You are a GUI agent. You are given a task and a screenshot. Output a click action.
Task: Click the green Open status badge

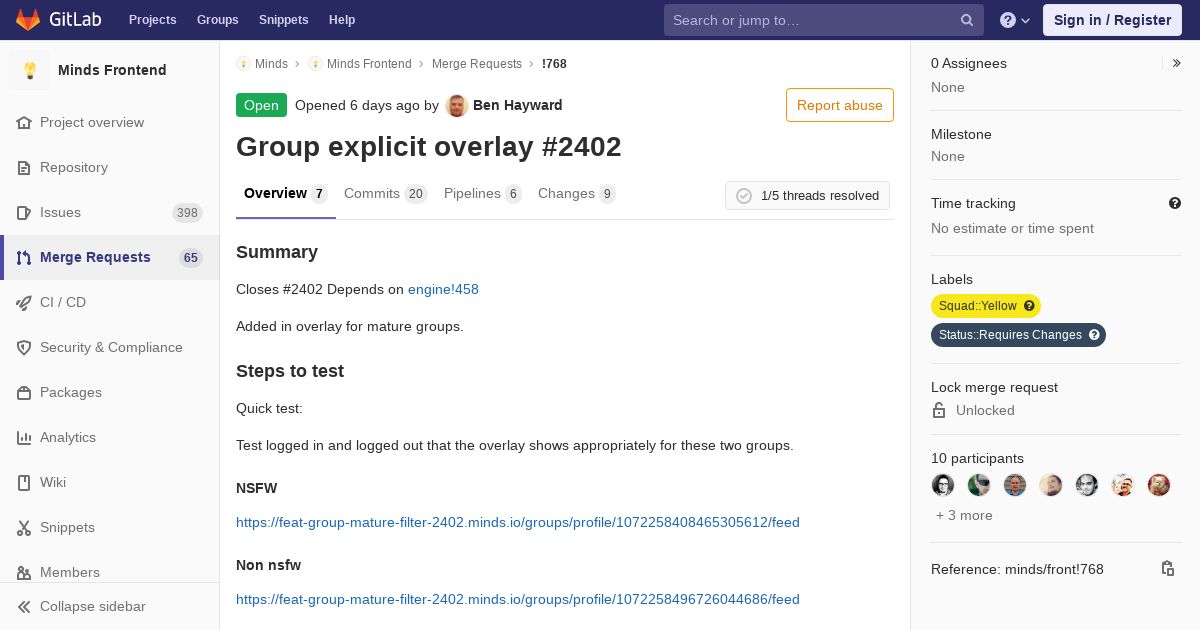point(261,105)
